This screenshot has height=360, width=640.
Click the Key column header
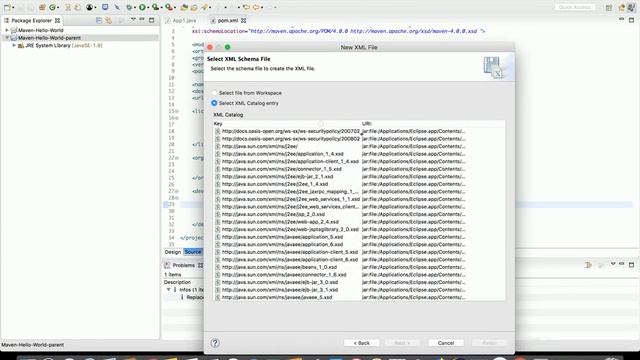pyautogui.click(x=287, y=124)
